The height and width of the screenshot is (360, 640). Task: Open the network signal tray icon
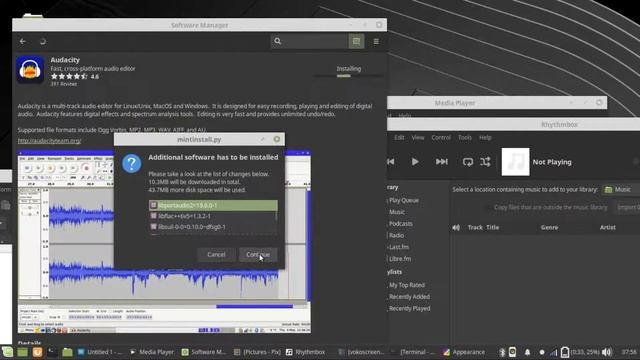point(553,352)
